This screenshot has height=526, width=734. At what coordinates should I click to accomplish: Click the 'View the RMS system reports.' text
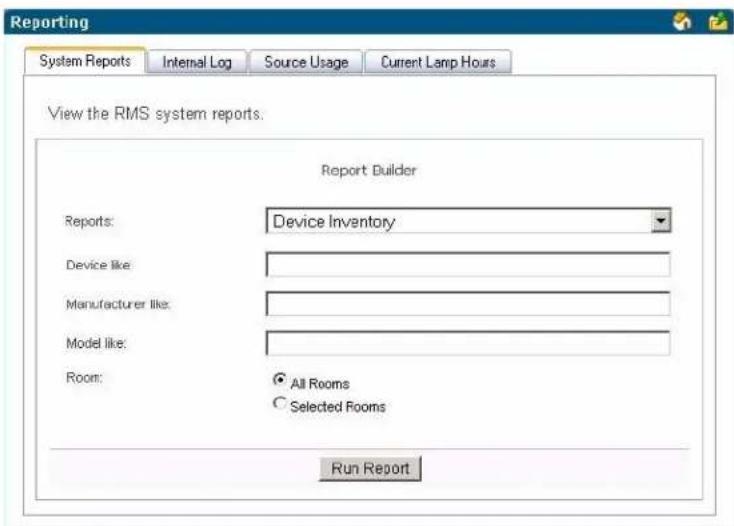click(x=156, y=114)
